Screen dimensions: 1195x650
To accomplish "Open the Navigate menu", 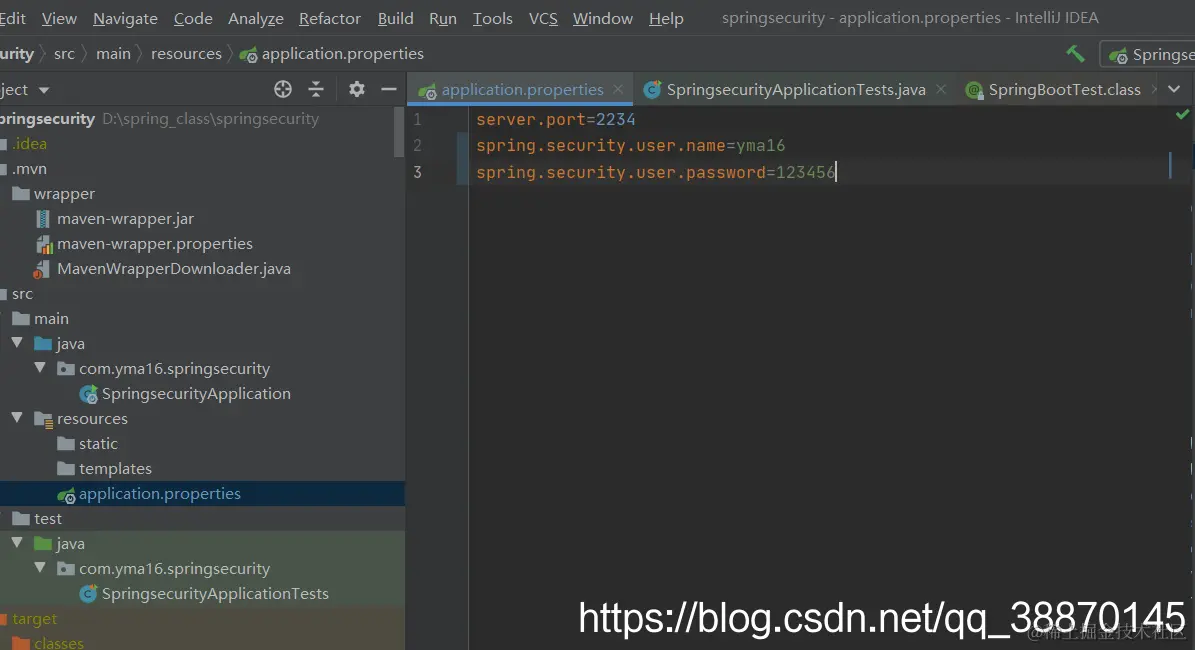I will 125,18.
